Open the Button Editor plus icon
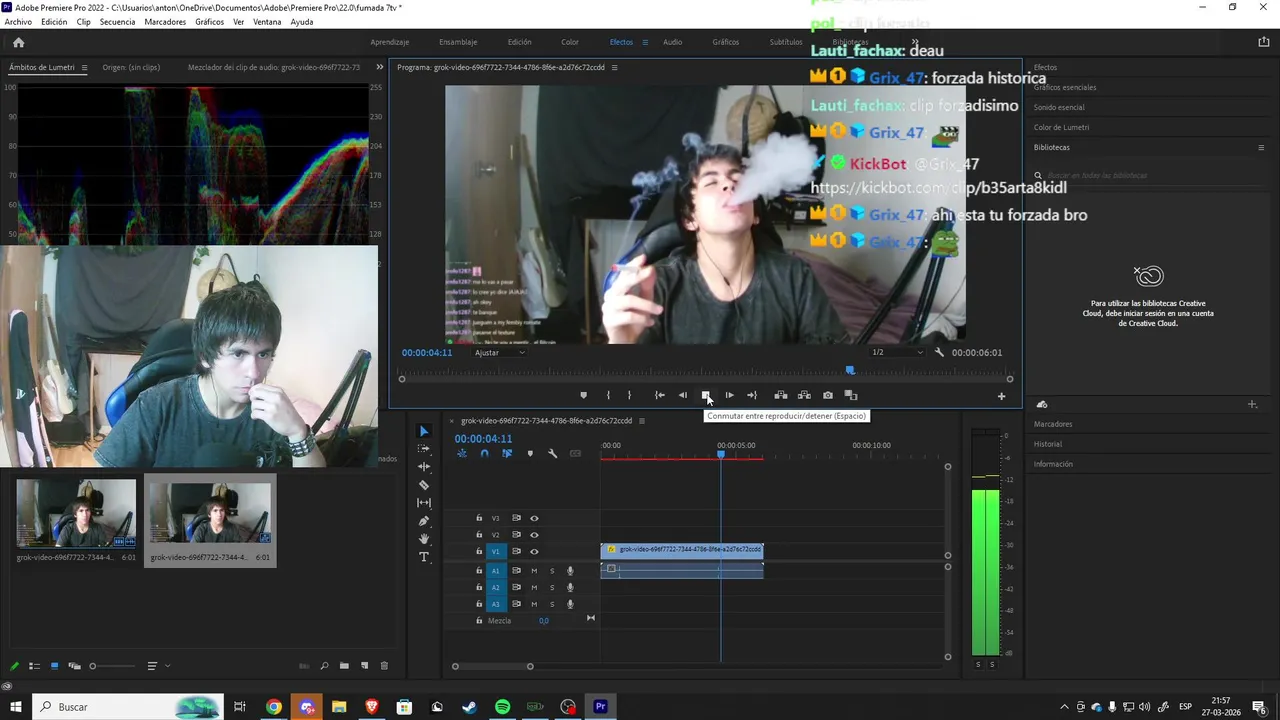 click(1001, 396)
